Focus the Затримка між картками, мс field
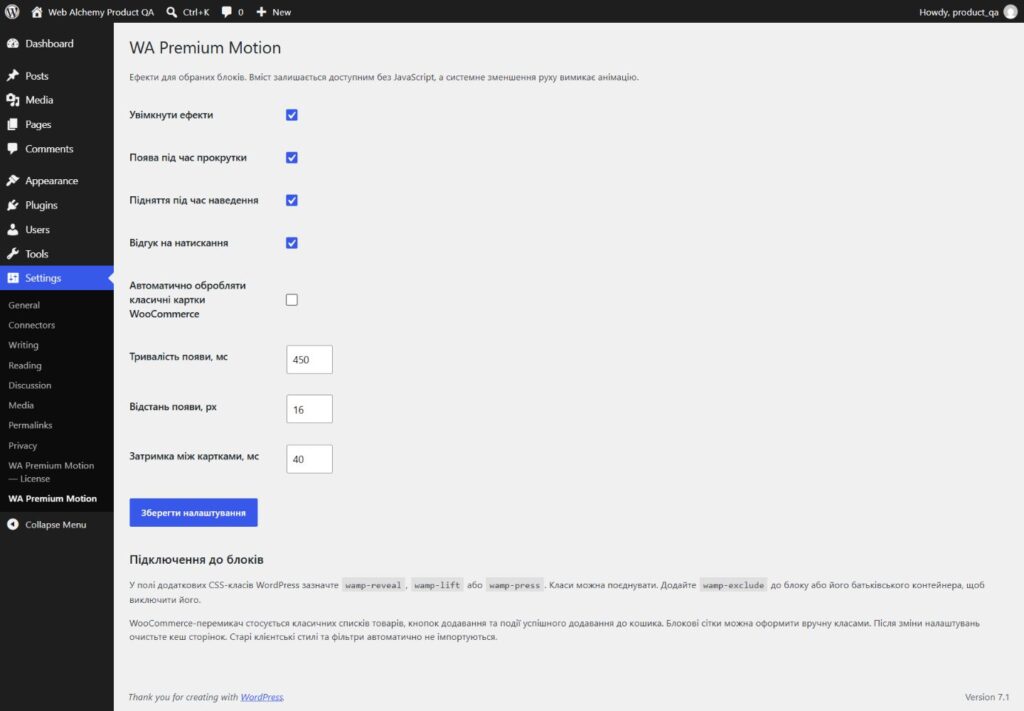 (310, 459)
